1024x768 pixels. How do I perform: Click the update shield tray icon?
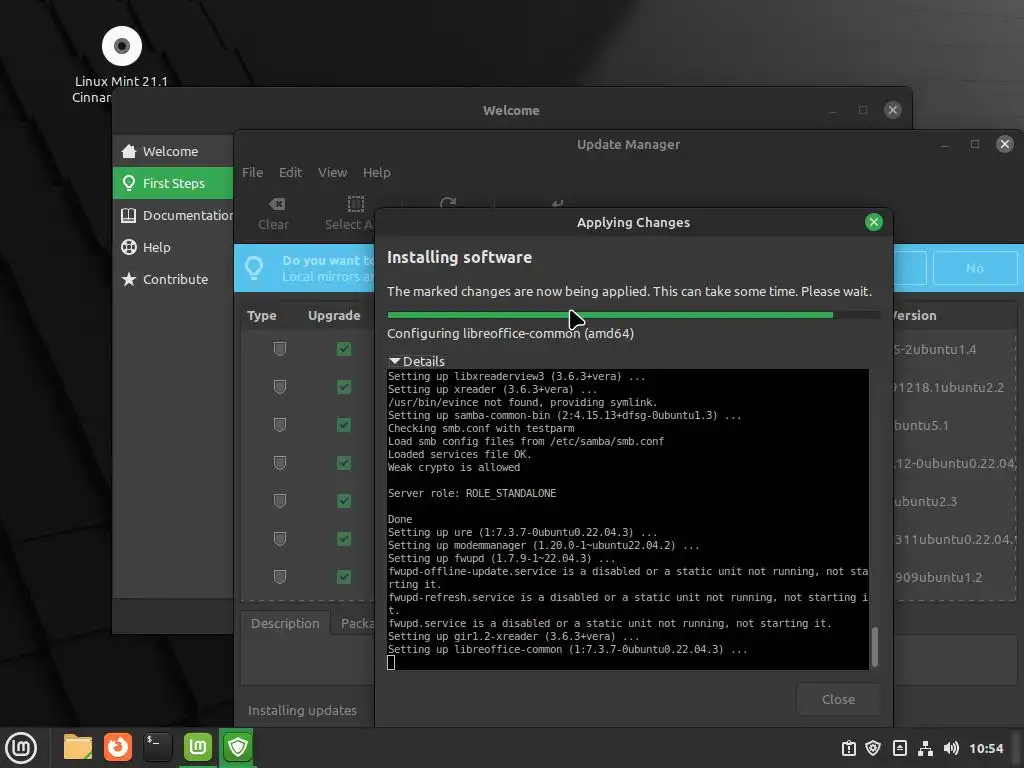point(873,748)
